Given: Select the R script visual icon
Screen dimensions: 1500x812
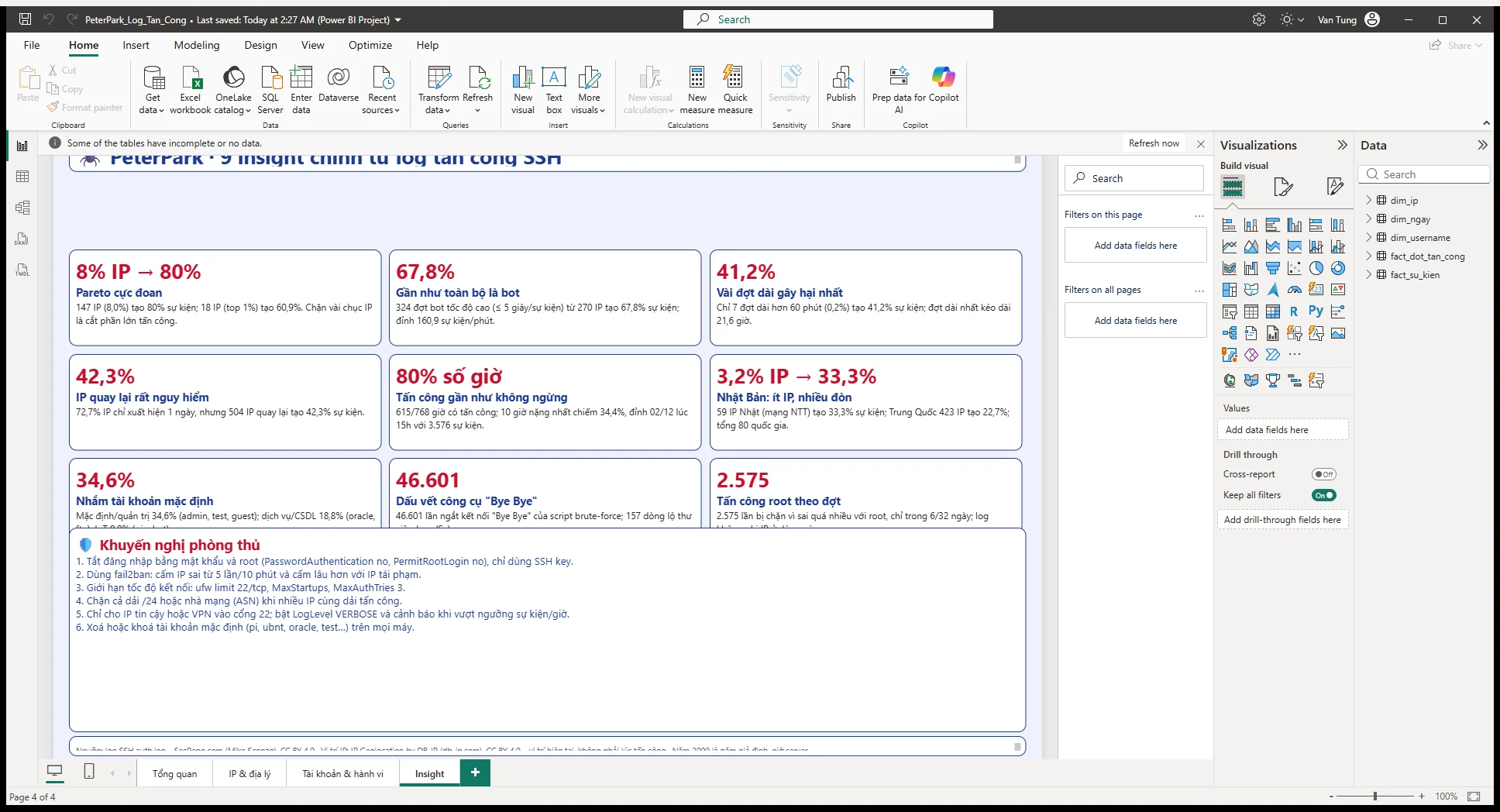Looking at the screenshot, I should coord(1294,311).
